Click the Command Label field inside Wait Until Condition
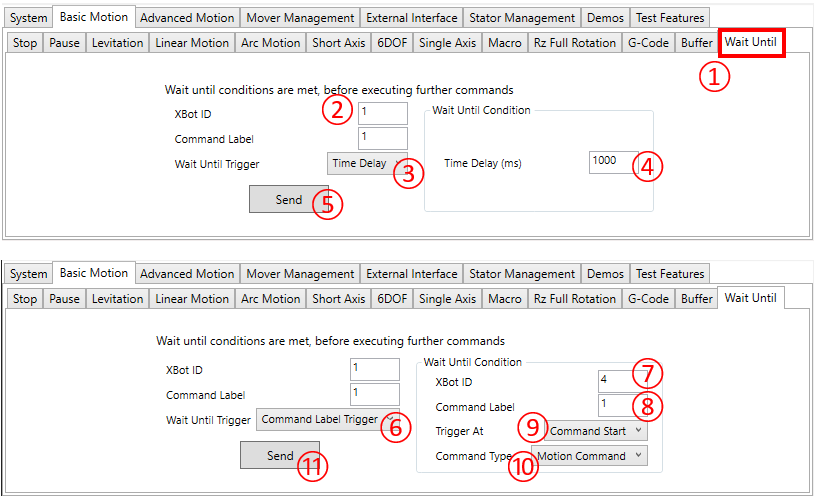Image resolution: width=814 pixels, height=496 pixels. coord(615,405)
